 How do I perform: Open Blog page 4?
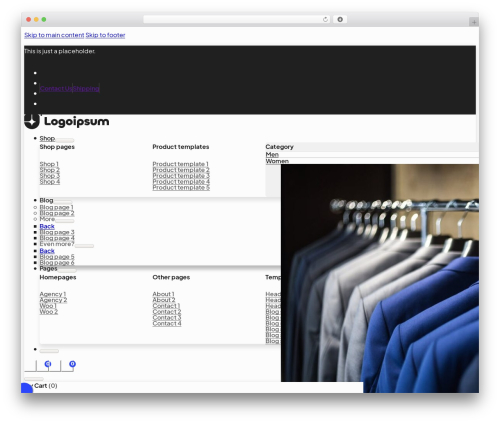click(57, 238)
